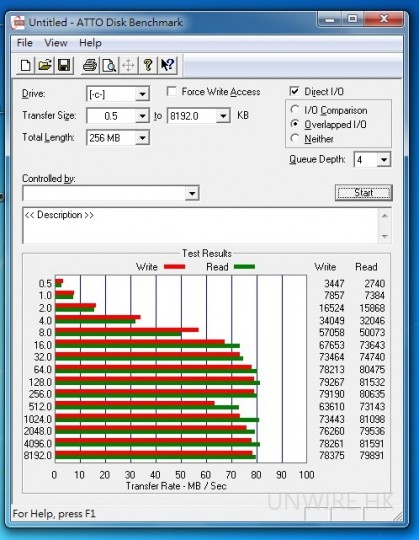The image size is (419, 540).
Task: Click the Read column header over result values
Action: [x=366, y=267]
